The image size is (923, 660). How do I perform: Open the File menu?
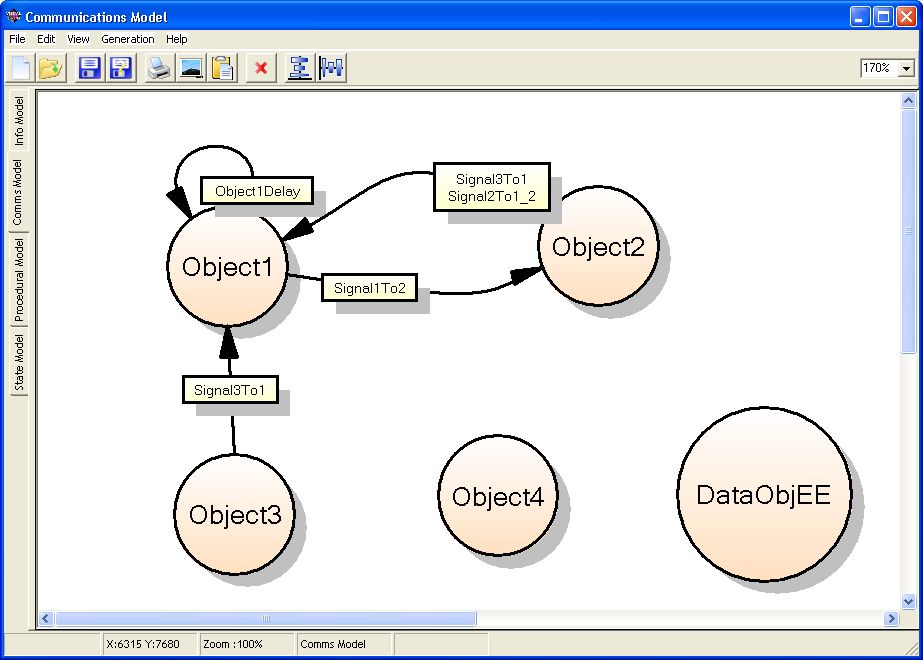[17, 39]
